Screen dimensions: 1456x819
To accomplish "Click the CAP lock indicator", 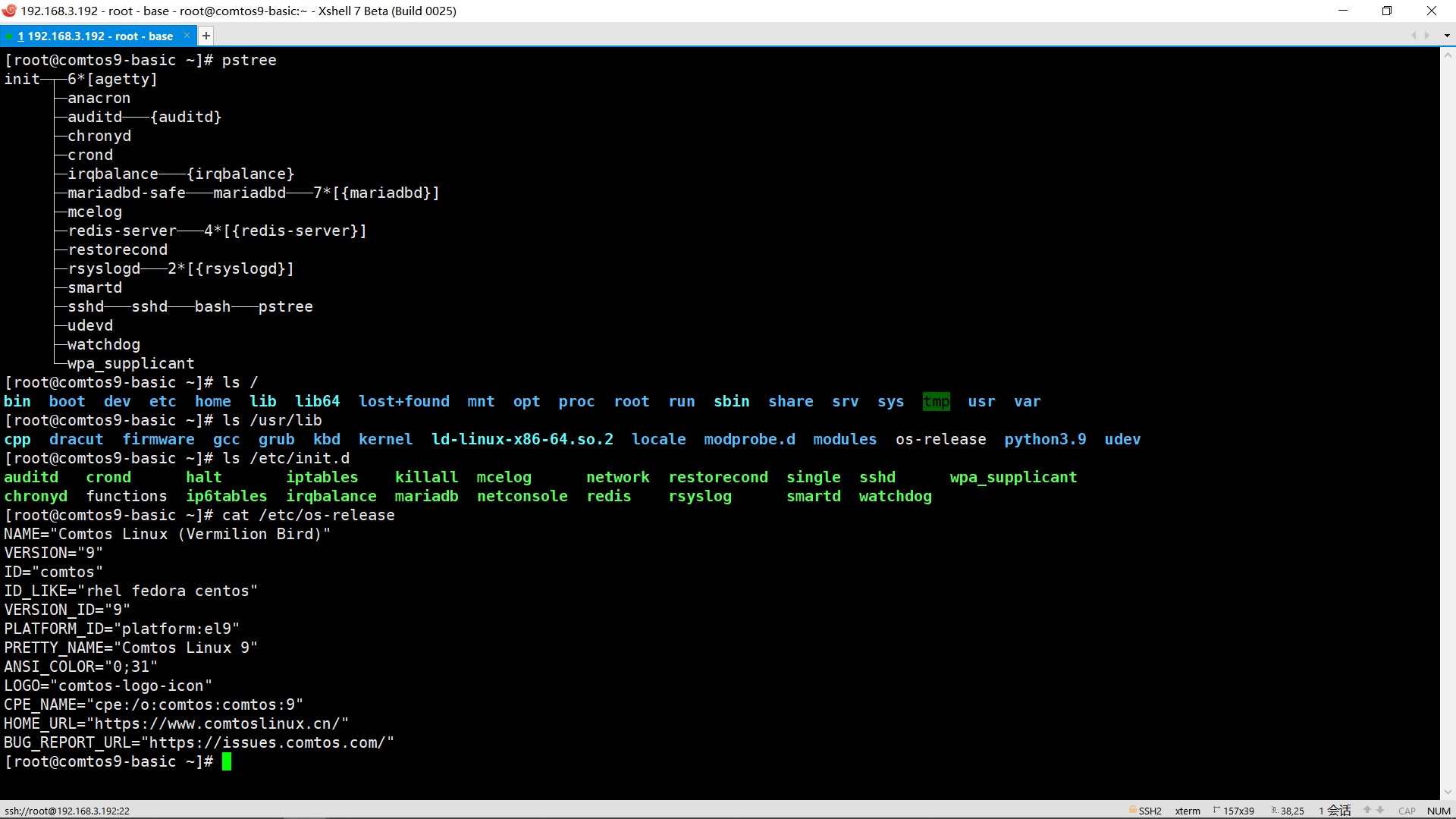I will point(1407,811).
